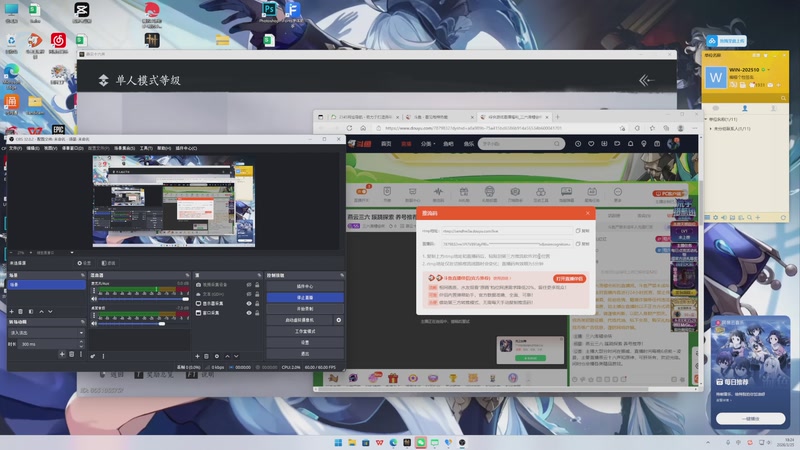Click 工作室模式 button in OBS

305,331
